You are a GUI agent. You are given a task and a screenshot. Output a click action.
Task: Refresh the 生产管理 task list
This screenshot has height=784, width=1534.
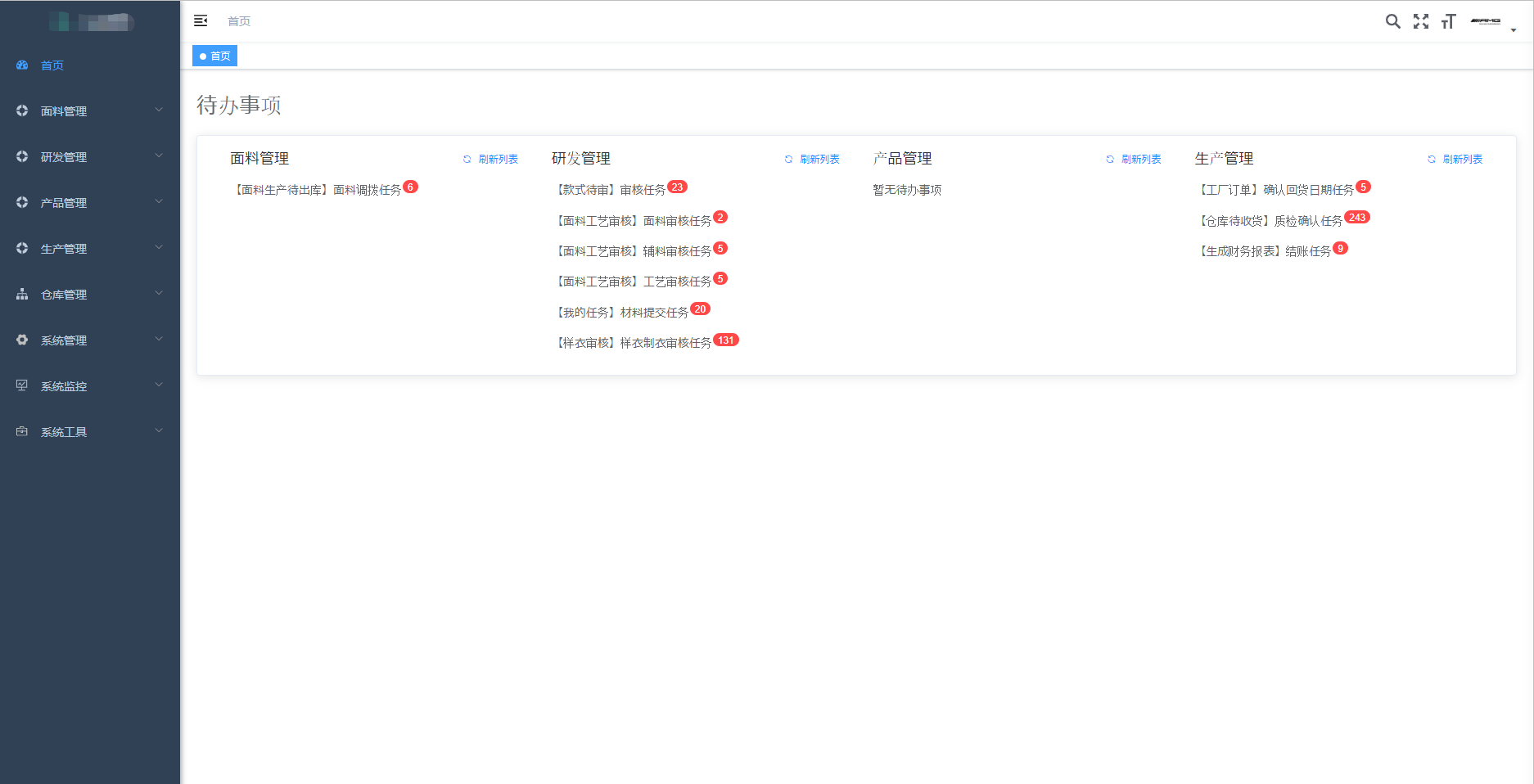pos(1455,160)
